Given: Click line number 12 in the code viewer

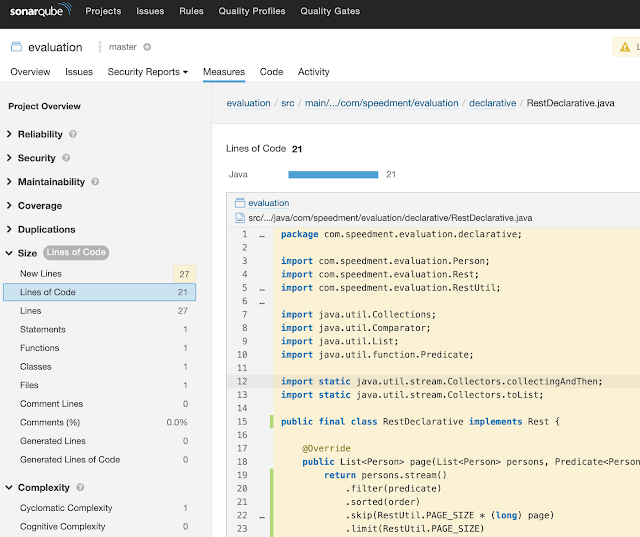Looking at the screenshot, I should pyautogui.click(x=242, y=381).
